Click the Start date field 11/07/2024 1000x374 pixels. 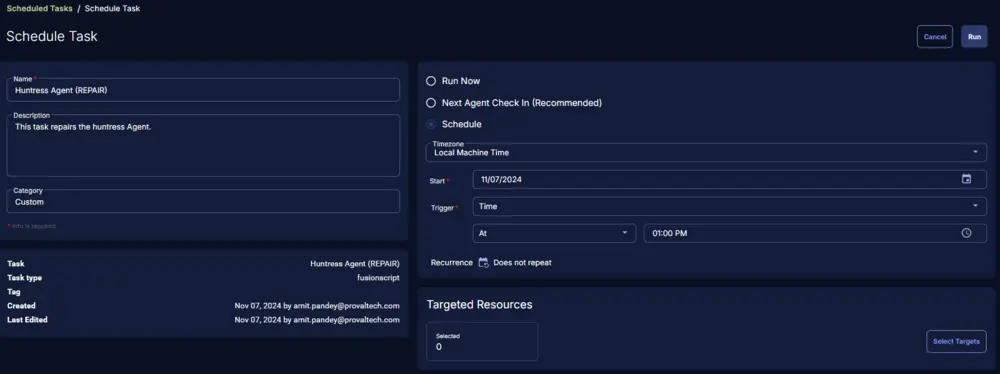click(x=730, y=179)
